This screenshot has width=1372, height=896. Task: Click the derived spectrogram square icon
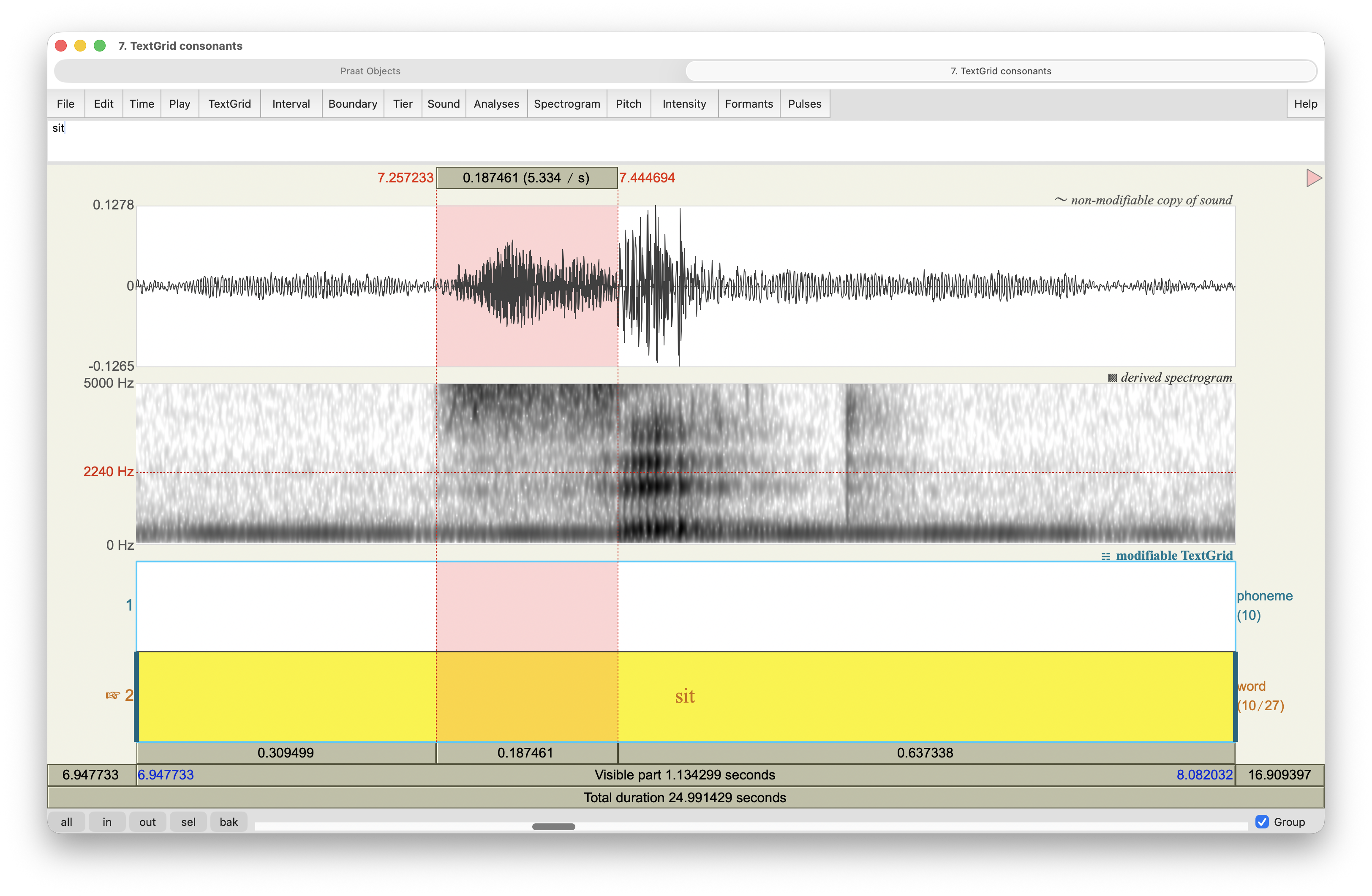1112,378
